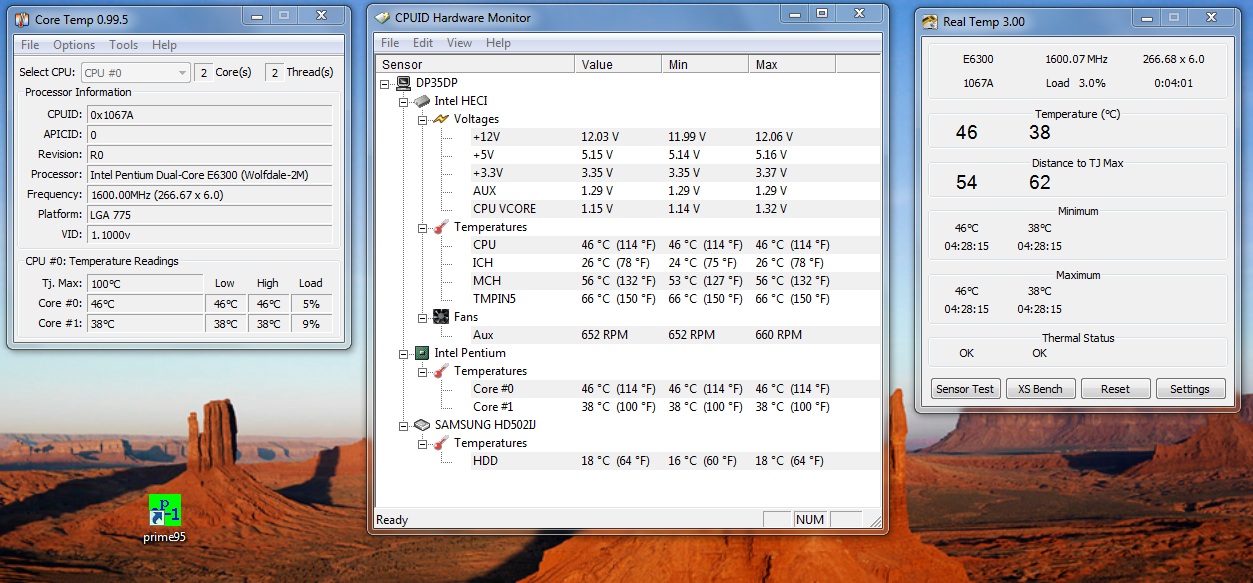Click the Intel Pentium processor icon
Viewport: 1253px width, 583px height.
click(x=422, y=353)
